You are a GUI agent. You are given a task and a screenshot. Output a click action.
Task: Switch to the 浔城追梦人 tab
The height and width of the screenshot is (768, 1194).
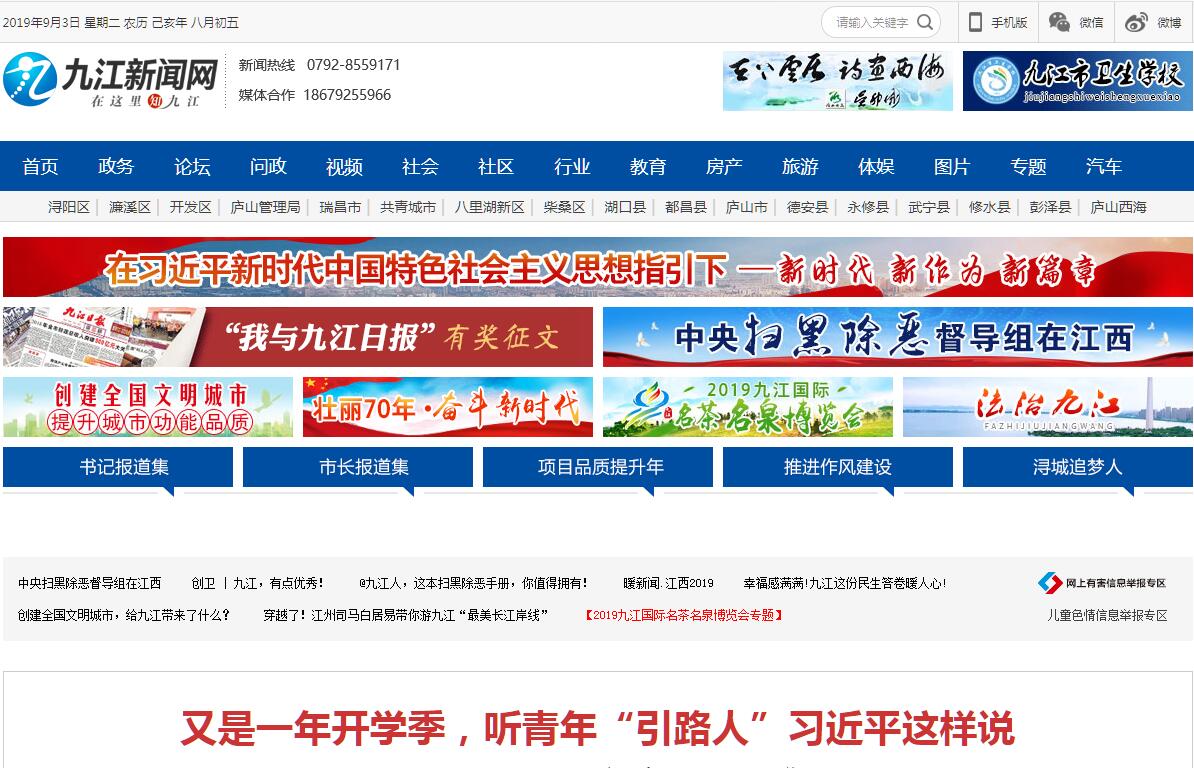click(1077, 467)
